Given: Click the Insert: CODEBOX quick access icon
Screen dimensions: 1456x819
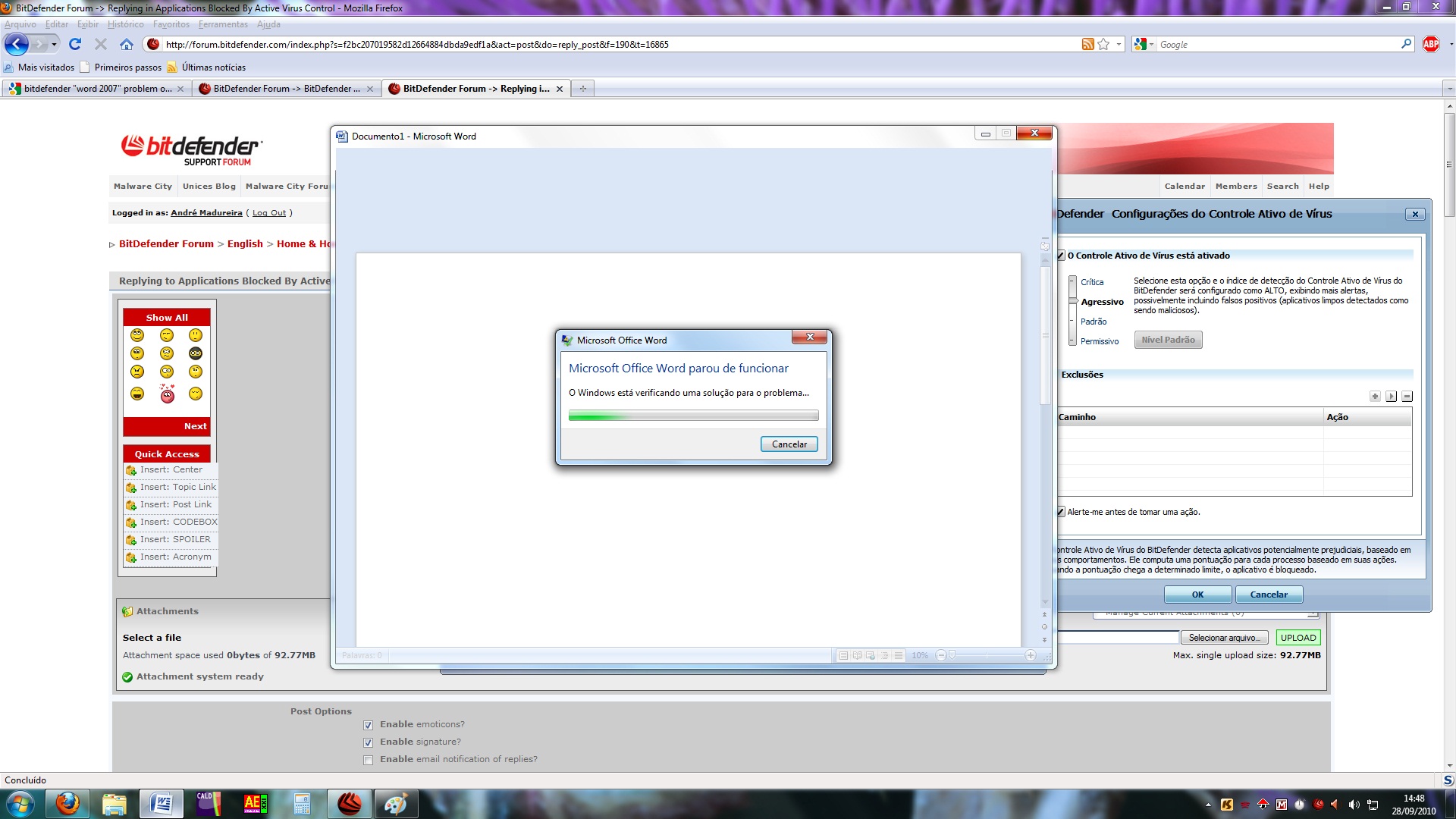Looking at the screenshot, I should [131, 522].
